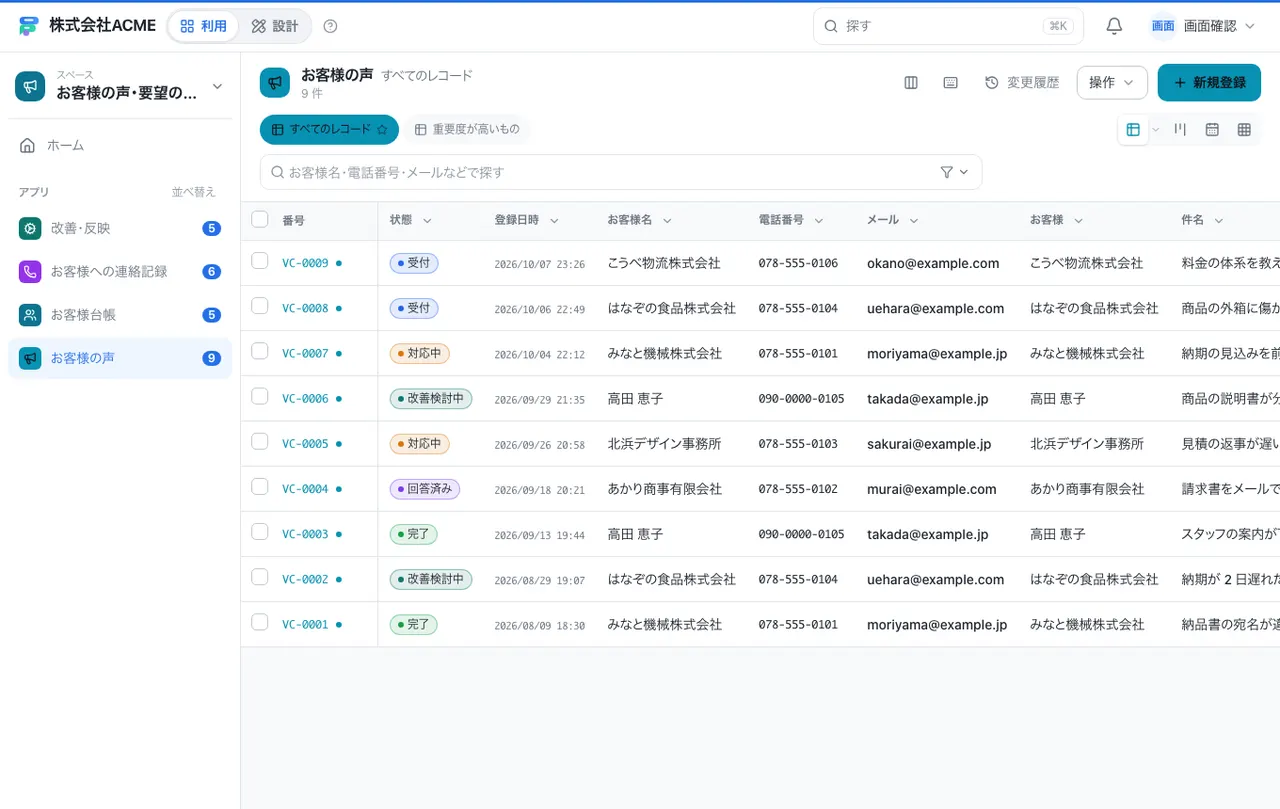Screen dimensions: 1280x809
Task: Toggle the select-all checkbox in header
Action: (260, 219)
